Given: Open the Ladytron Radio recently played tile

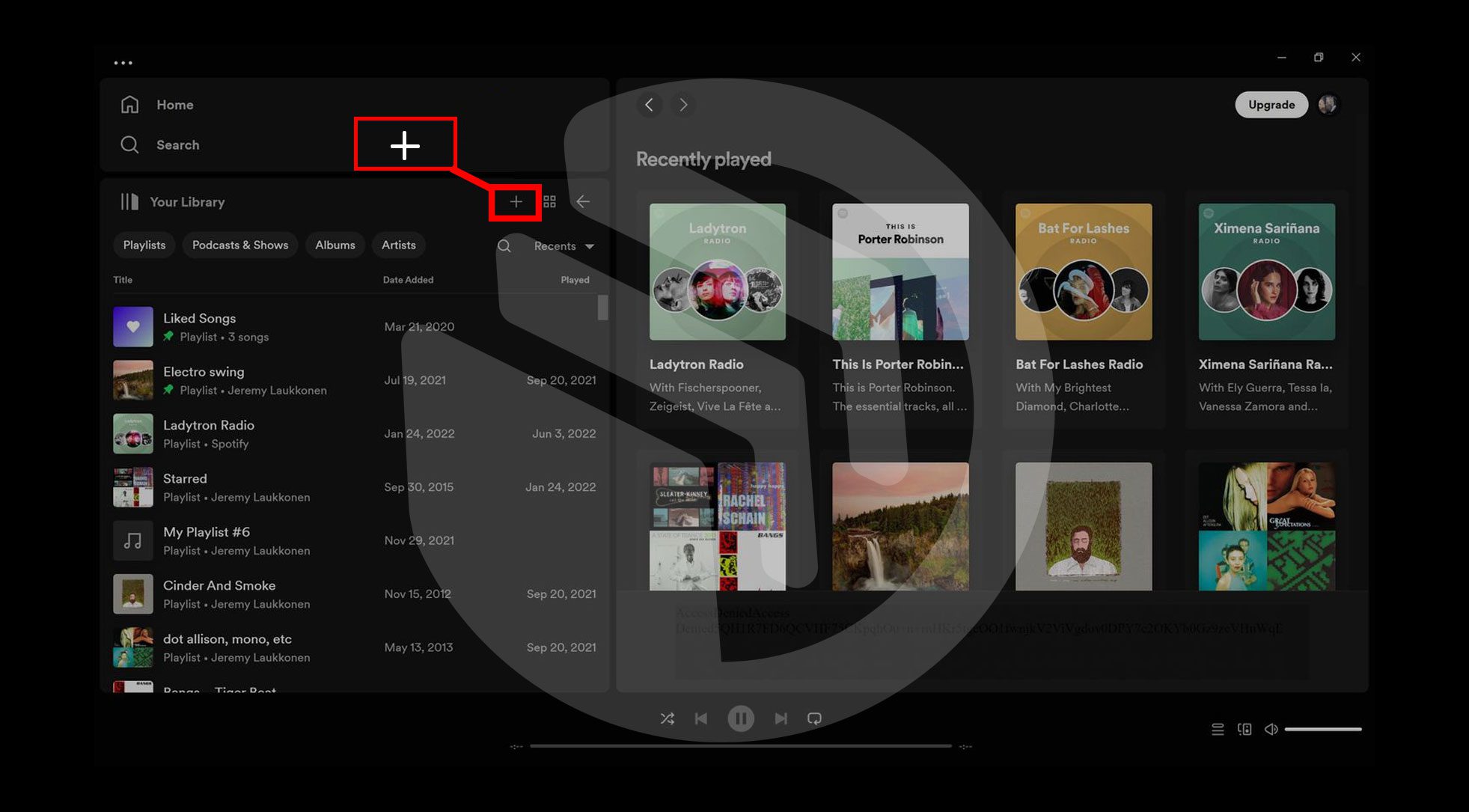Looking at the screenshot, I should click(x=716, y=271).
